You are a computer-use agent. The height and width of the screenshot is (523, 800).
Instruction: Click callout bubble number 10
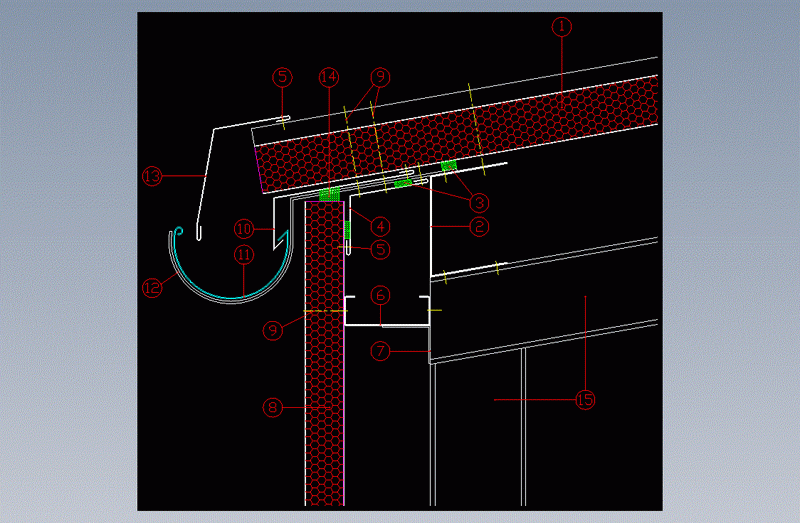click(x=243, y=229)
